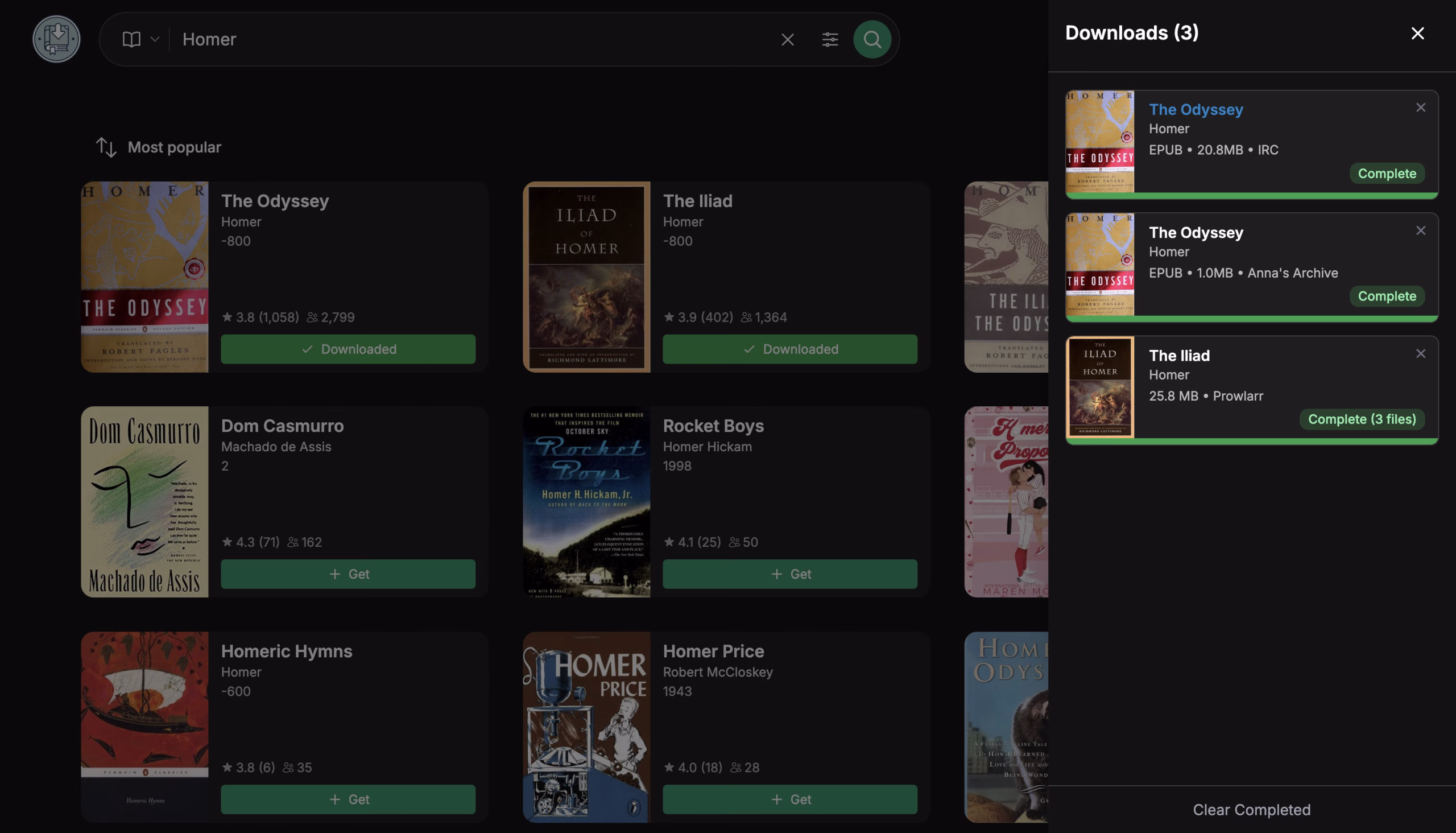Screen dimensions: 1456x833
Task: Click Downloaded button for The Odyssey
Action: coord(348,349)
